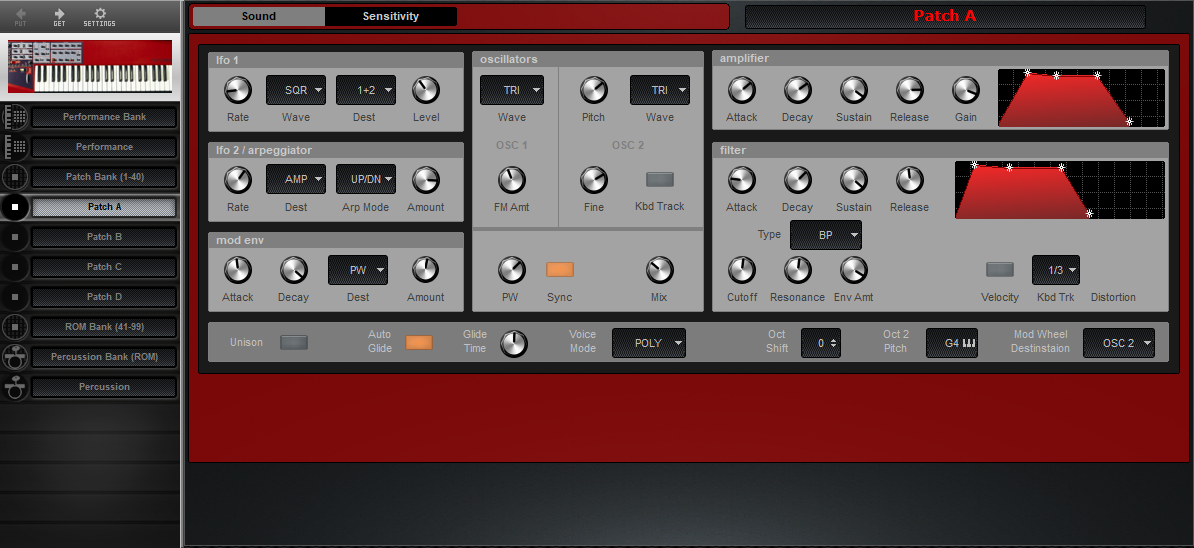The height and width of the screenshot is (548, 1194).
Task: Enable the Unison switch
Action: (x=294, y=342)
